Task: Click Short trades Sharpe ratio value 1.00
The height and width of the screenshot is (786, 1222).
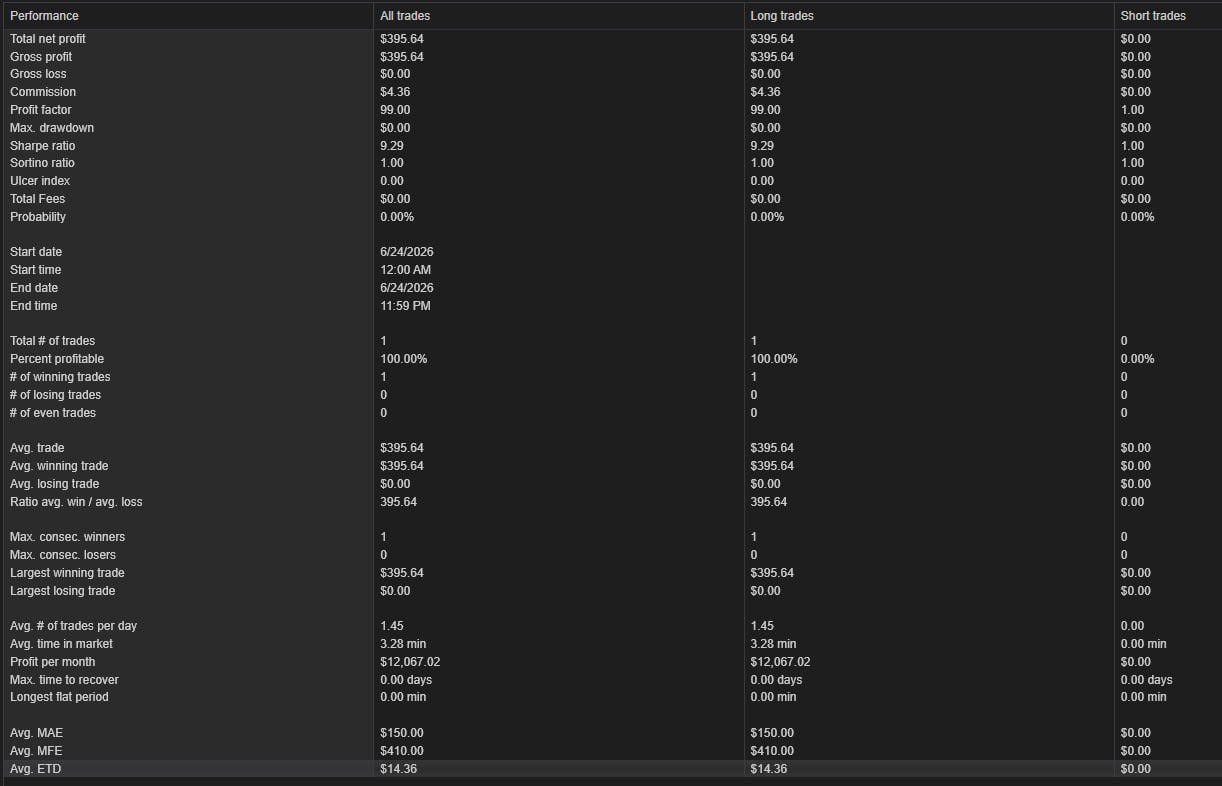Action: [x=1132, y=146]
